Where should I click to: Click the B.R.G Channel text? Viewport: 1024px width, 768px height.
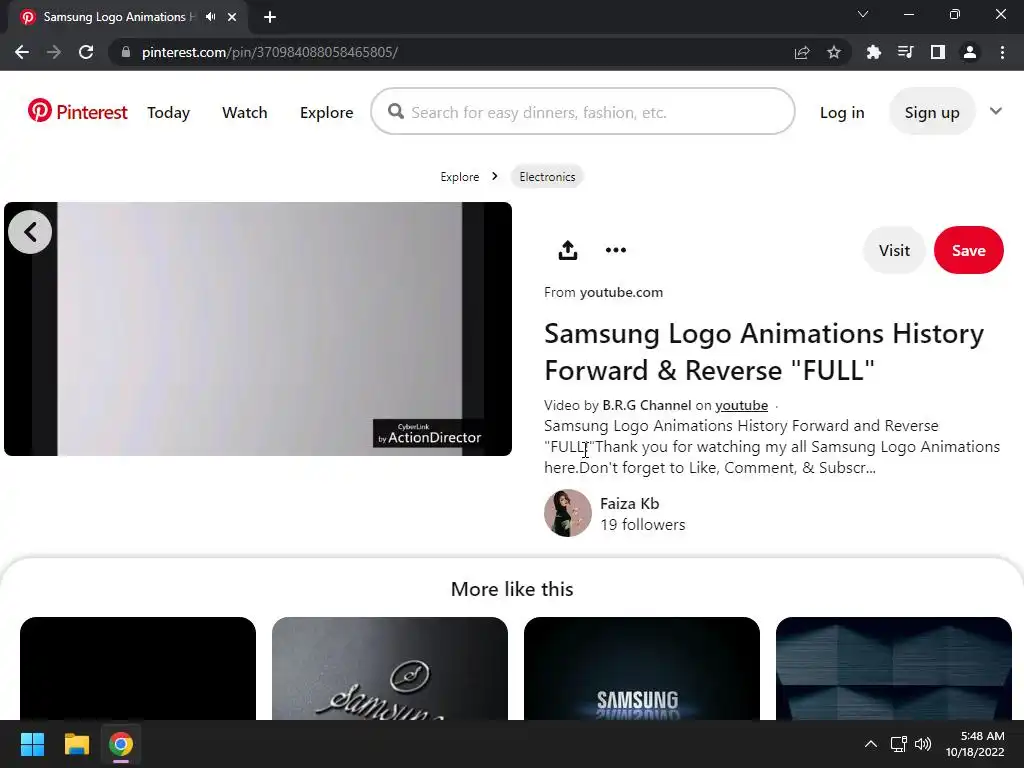[x=647, y=406]
